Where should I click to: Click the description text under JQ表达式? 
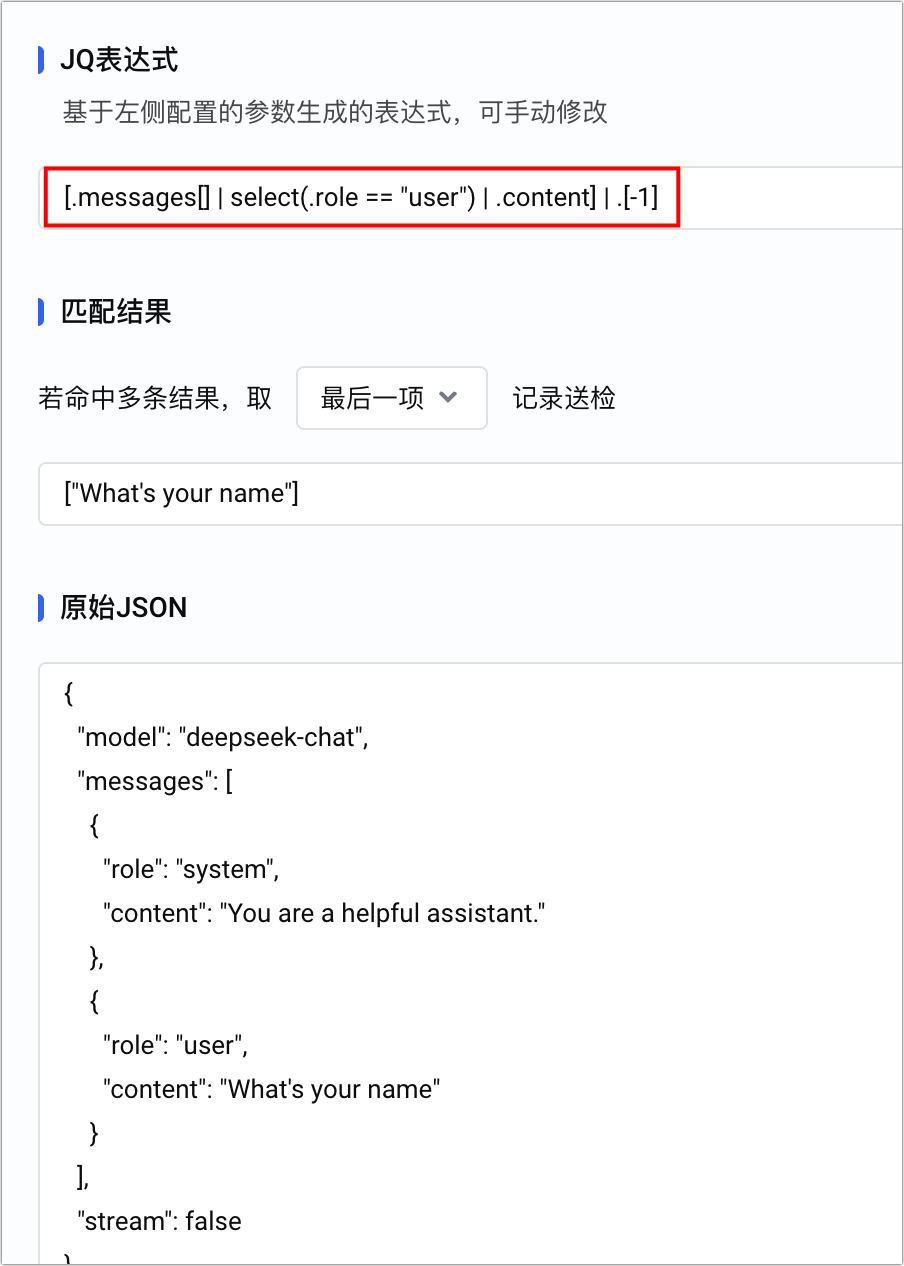(335, 112)
